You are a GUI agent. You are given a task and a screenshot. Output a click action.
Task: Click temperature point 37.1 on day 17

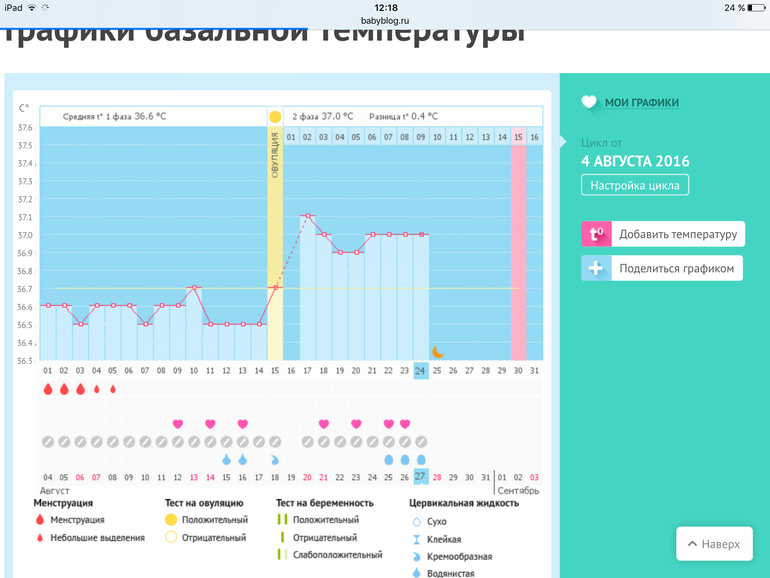[x=308, y=215]
